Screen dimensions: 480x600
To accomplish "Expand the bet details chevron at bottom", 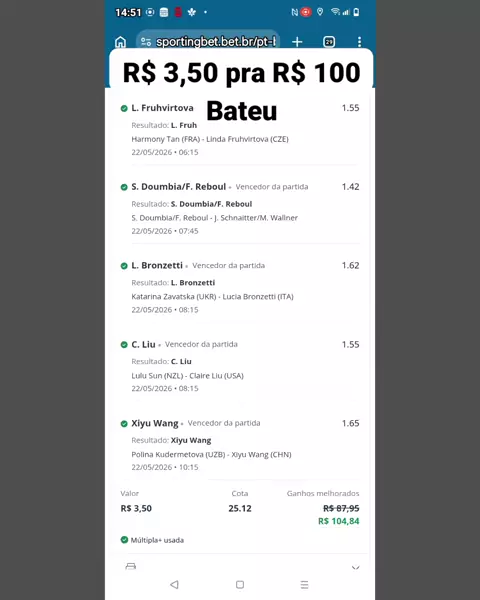I will [x=356, y=567].
